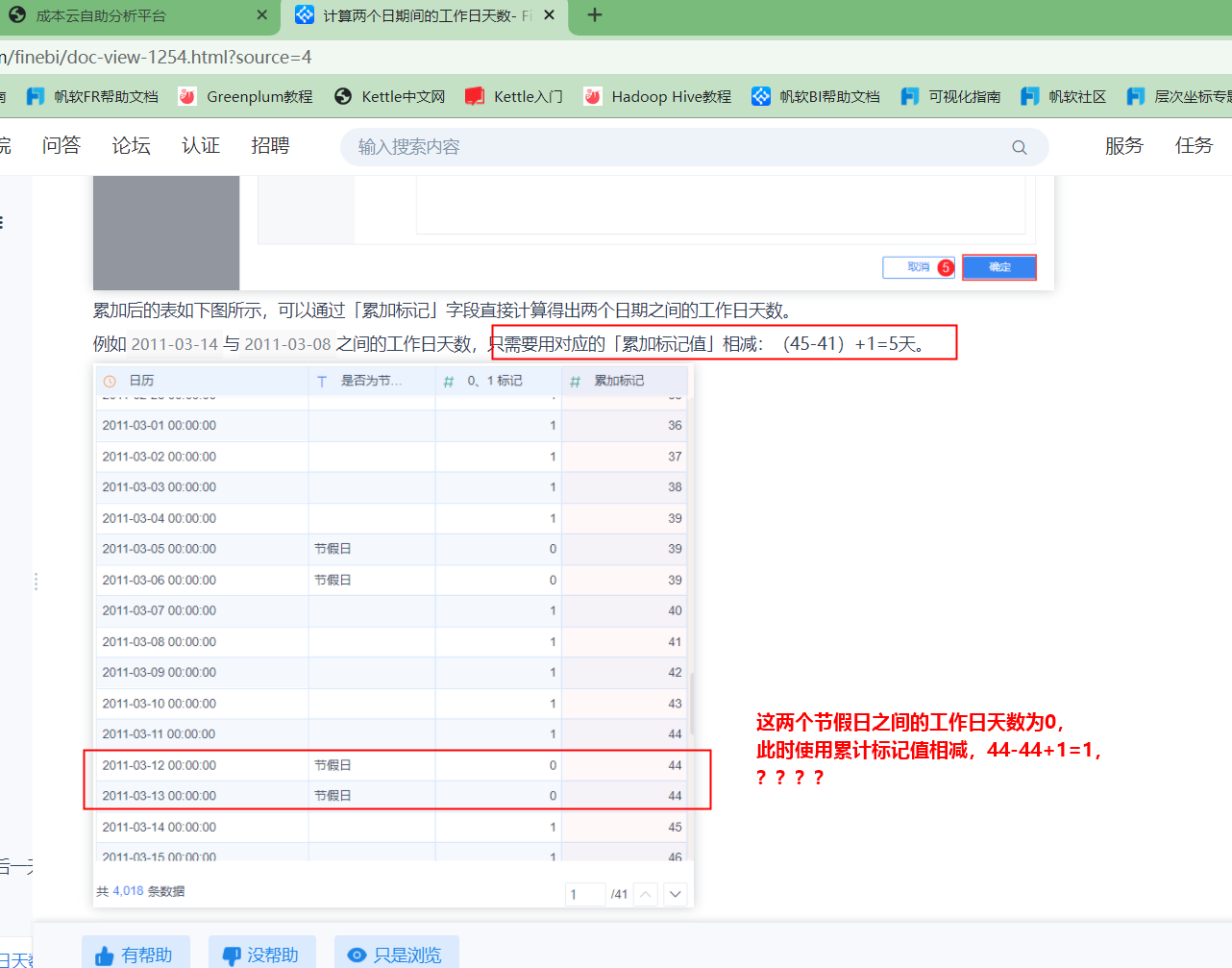The image size is (1232, 968).
Task: Open a new browser tab
Action: pos(595,15)
